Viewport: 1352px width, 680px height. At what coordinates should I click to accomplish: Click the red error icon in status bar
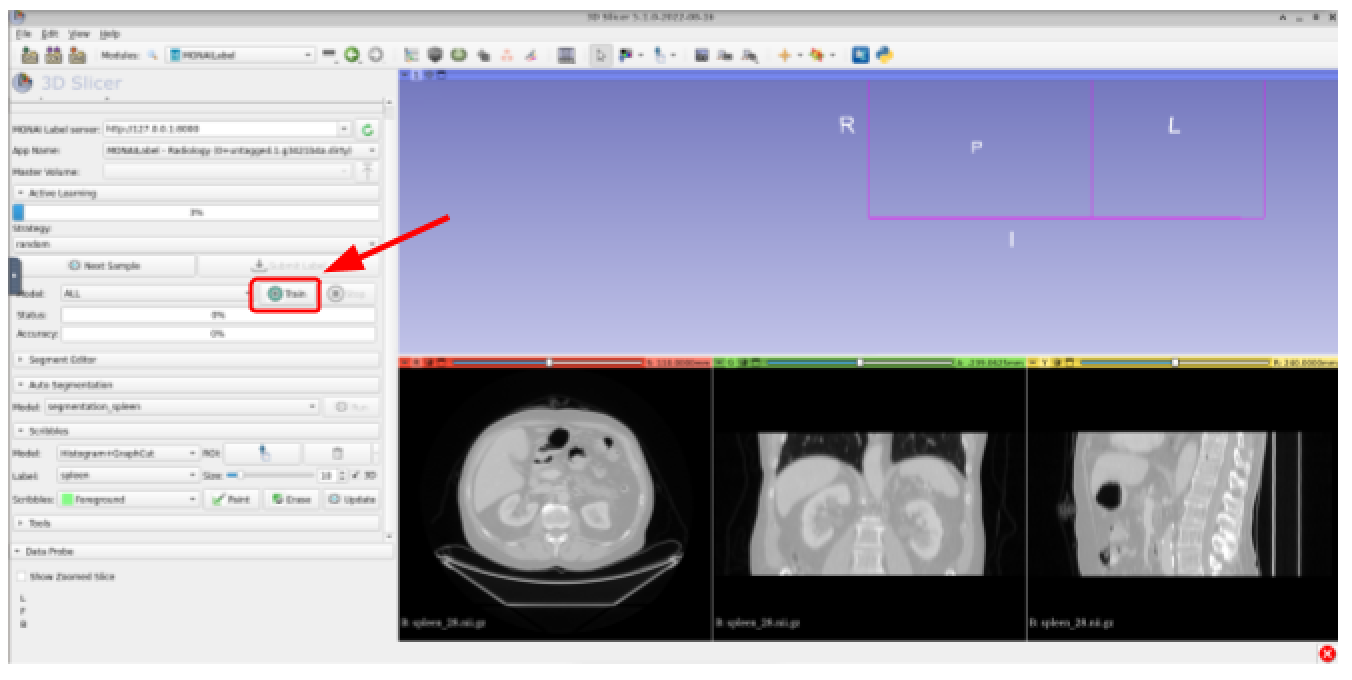[1327, 654]
